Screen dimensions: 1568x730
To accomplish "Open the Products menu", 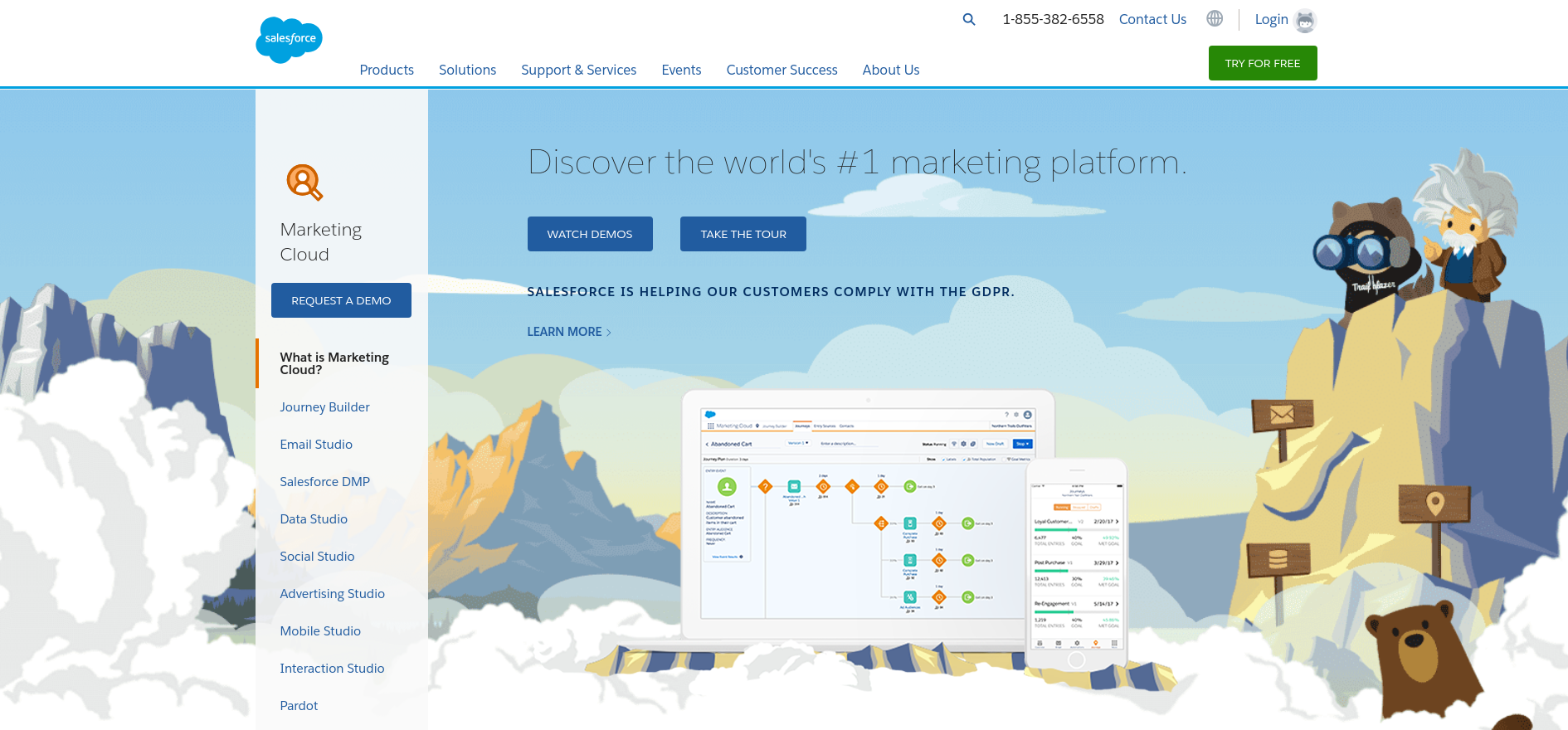I will tap(387, 70).
